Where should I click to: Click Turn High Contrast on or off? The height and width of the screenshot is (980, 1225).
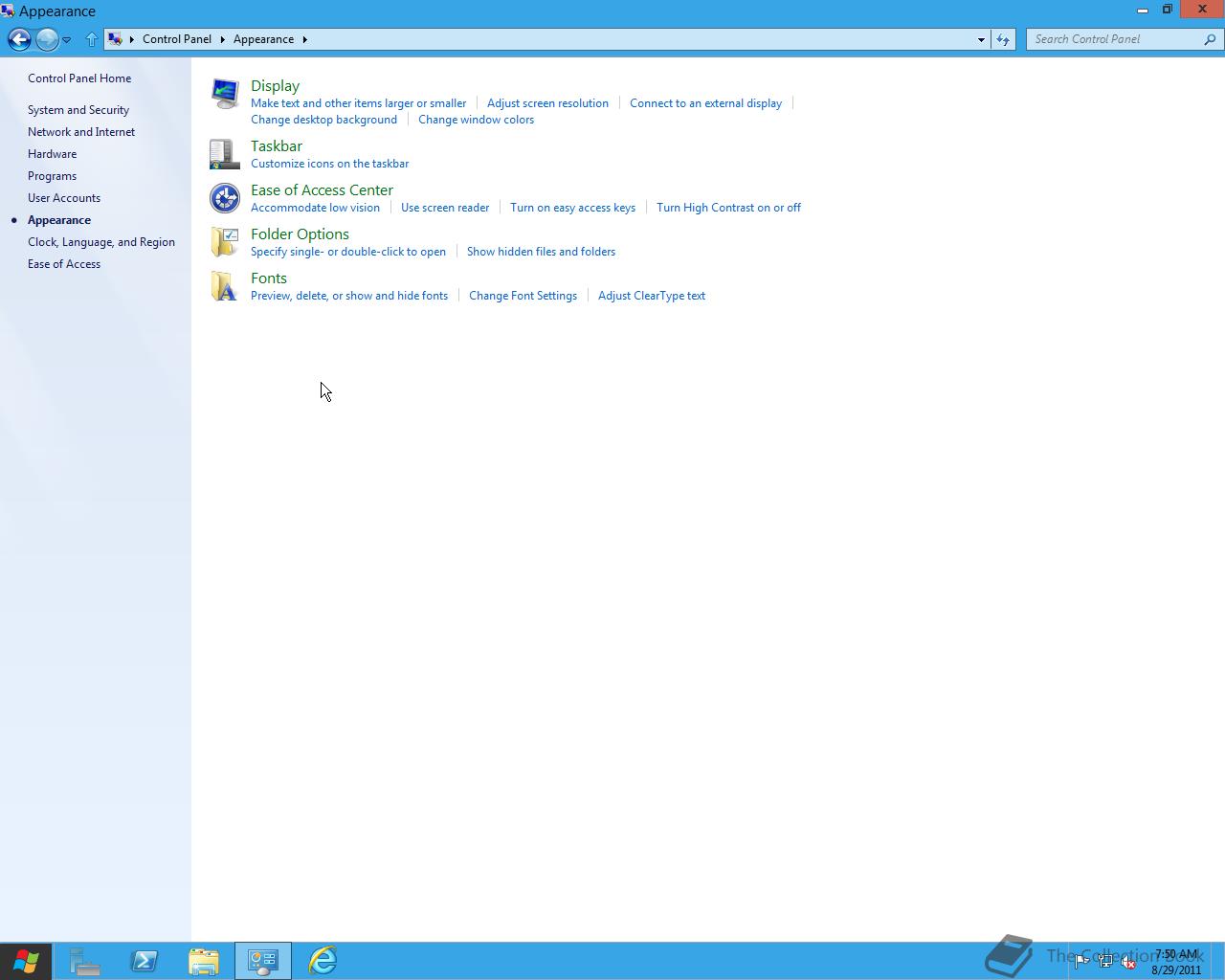[728, 208]
